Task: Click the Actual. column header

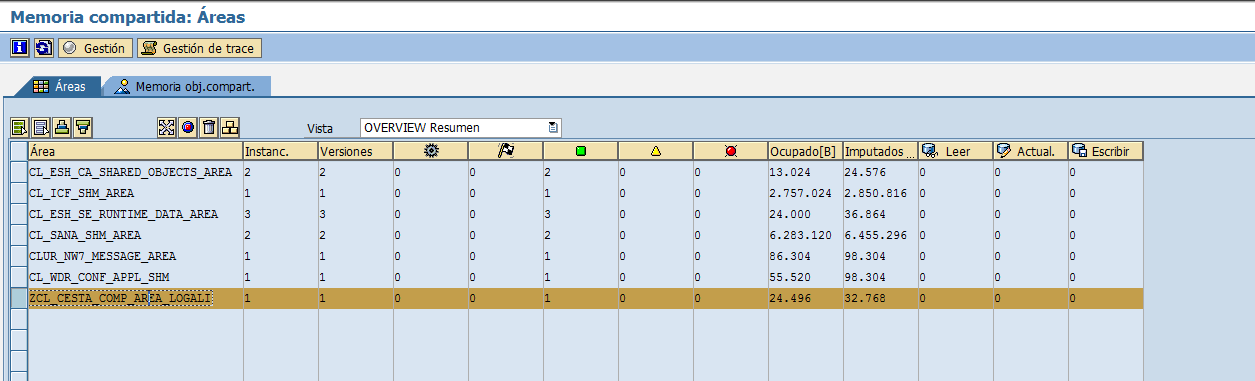Action: tap(1030, 151)
